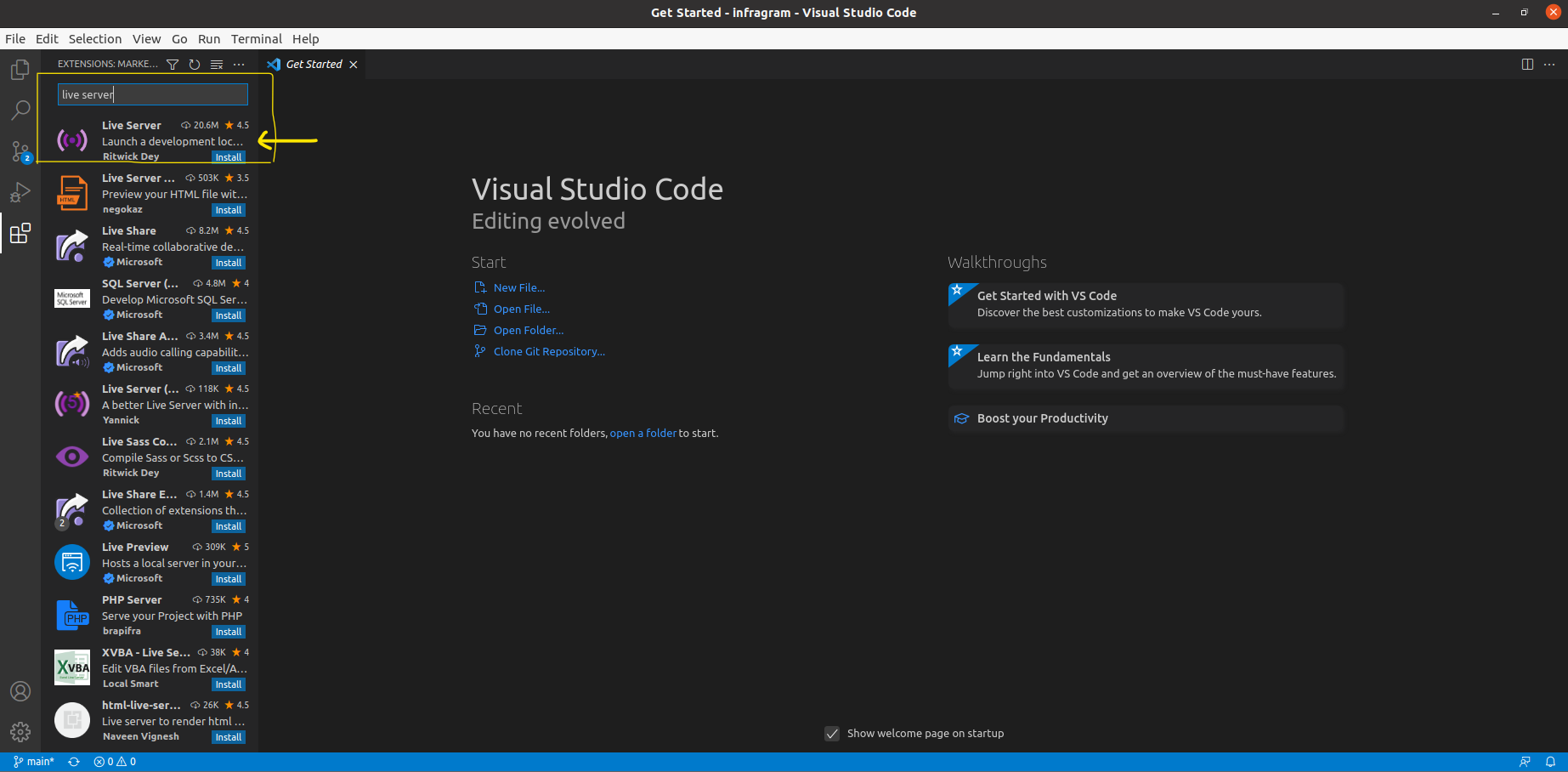Open Boost your Productivity walkthrough

pos(1146,418)
